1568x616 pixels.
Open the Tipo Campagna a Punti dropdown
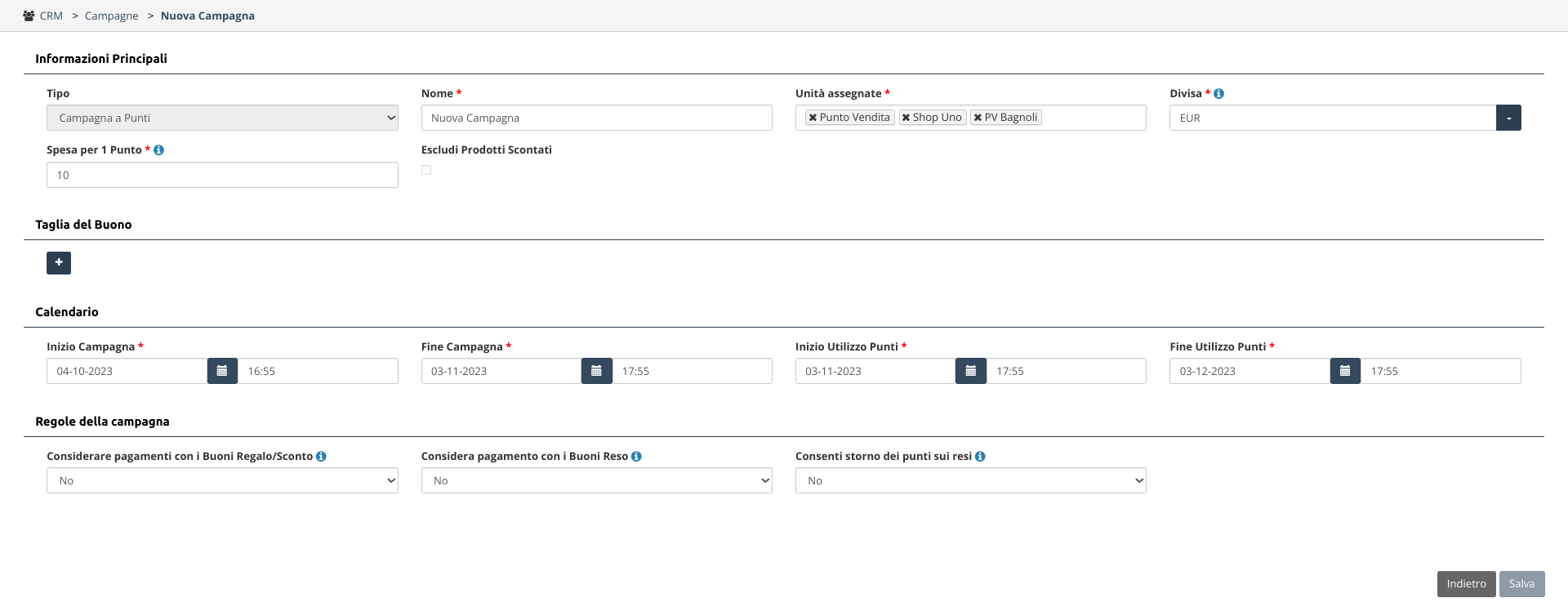tap(222, 118)
